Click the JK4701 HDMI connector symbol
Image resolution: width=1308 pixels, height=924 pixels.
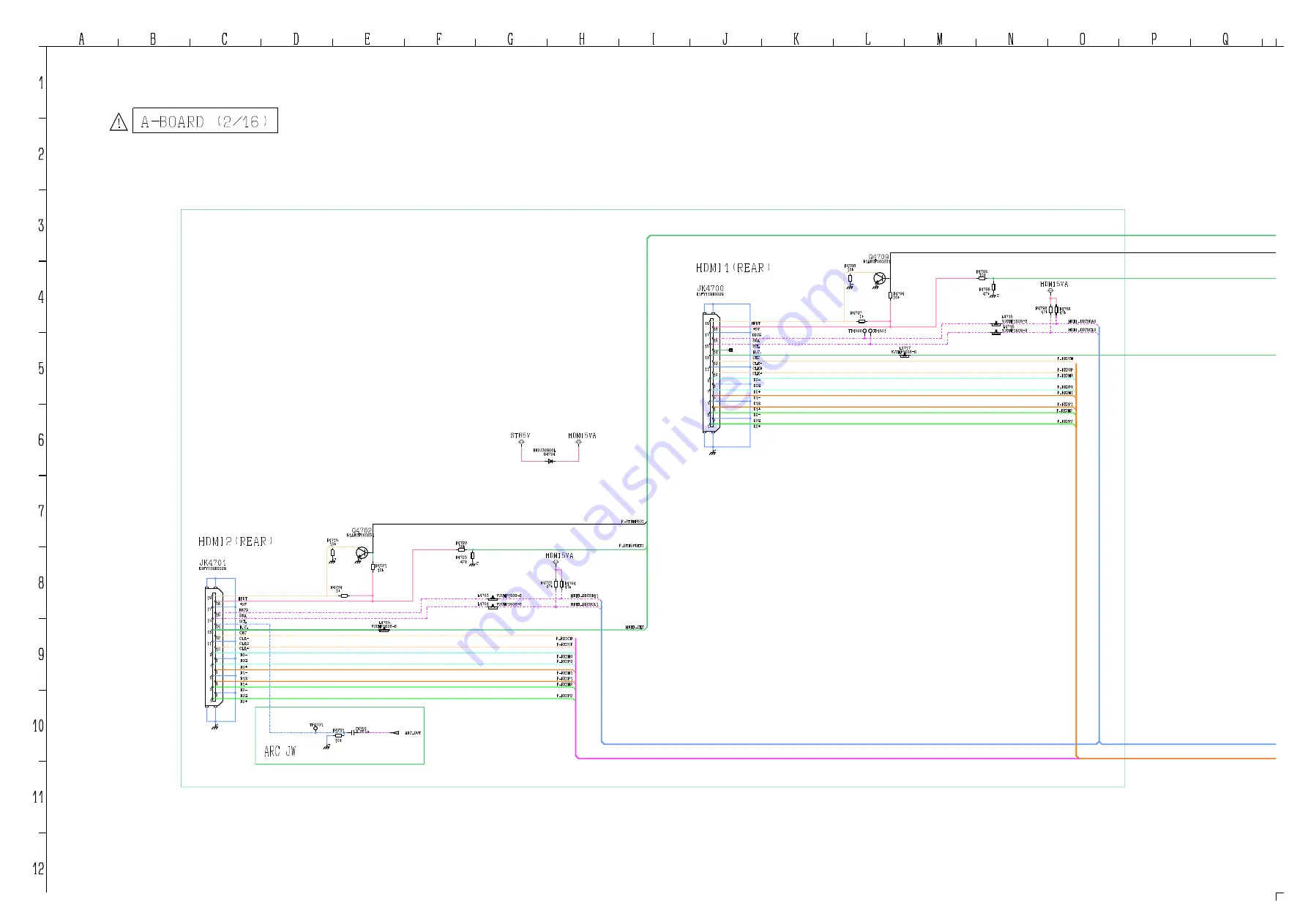click(x=214, y=647)
